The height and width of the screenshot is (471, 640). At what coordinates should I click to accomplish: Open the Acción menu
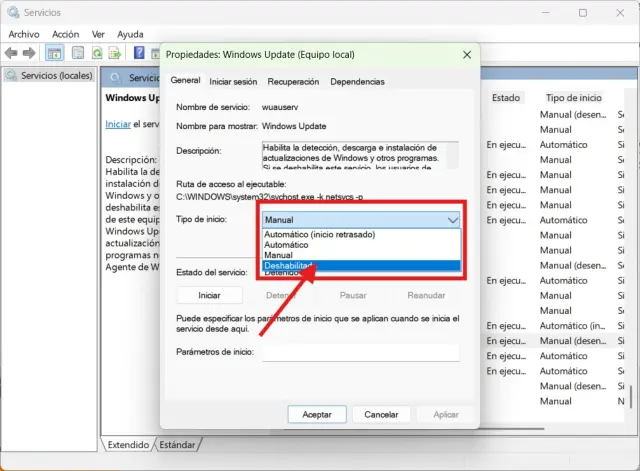pyautogui.click(x=65, y=33)
